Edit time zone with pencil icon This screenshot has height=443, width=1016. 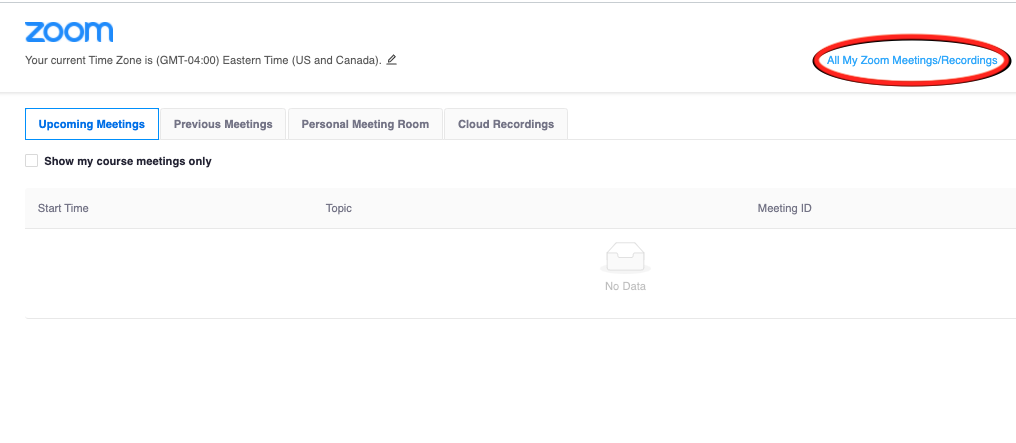click(x=391, y=60)
